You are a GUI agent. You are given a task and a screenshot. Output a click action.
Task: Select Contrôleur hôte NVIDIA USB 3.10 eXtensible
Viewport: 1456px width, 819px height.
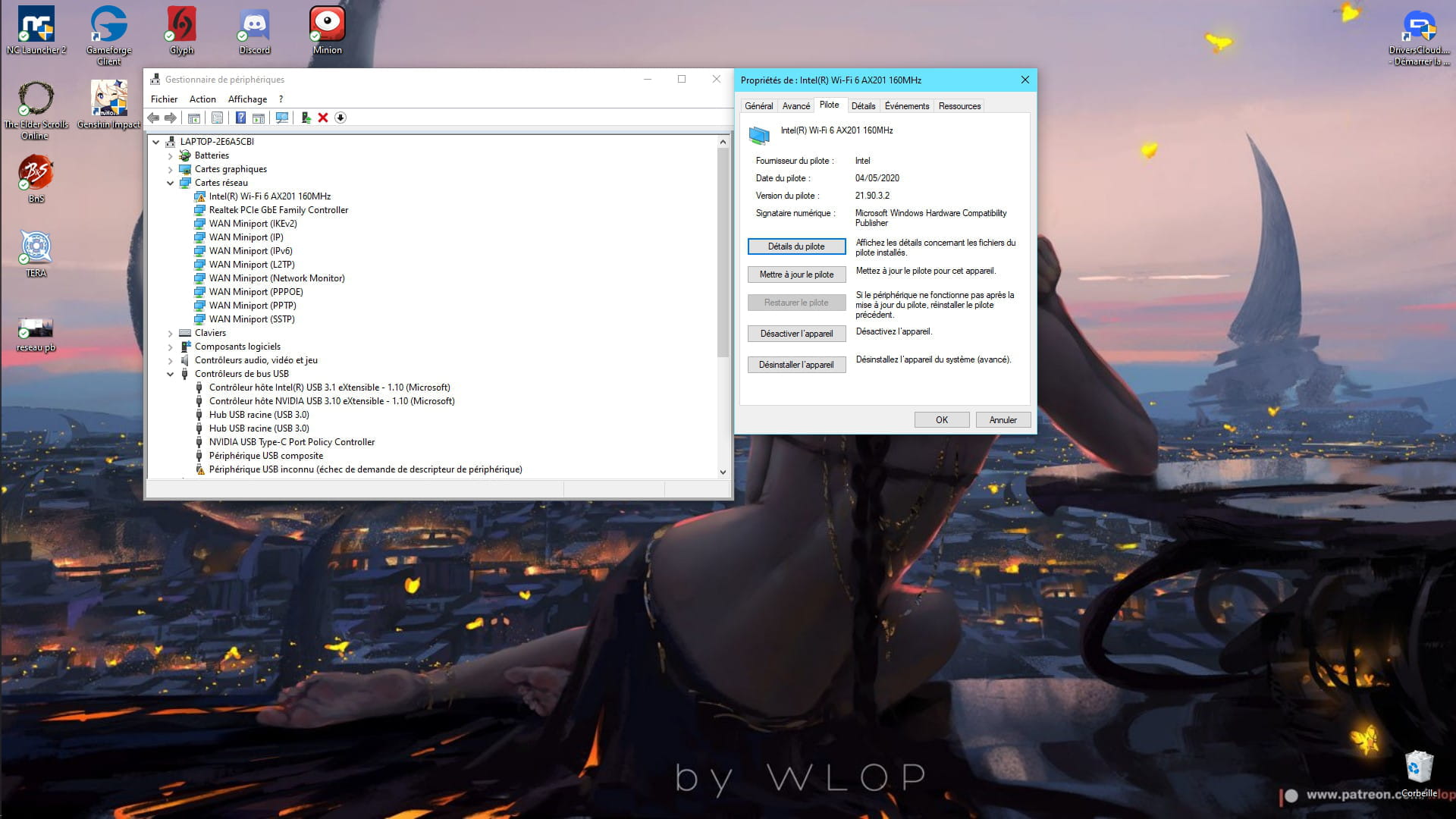point(332,401)
